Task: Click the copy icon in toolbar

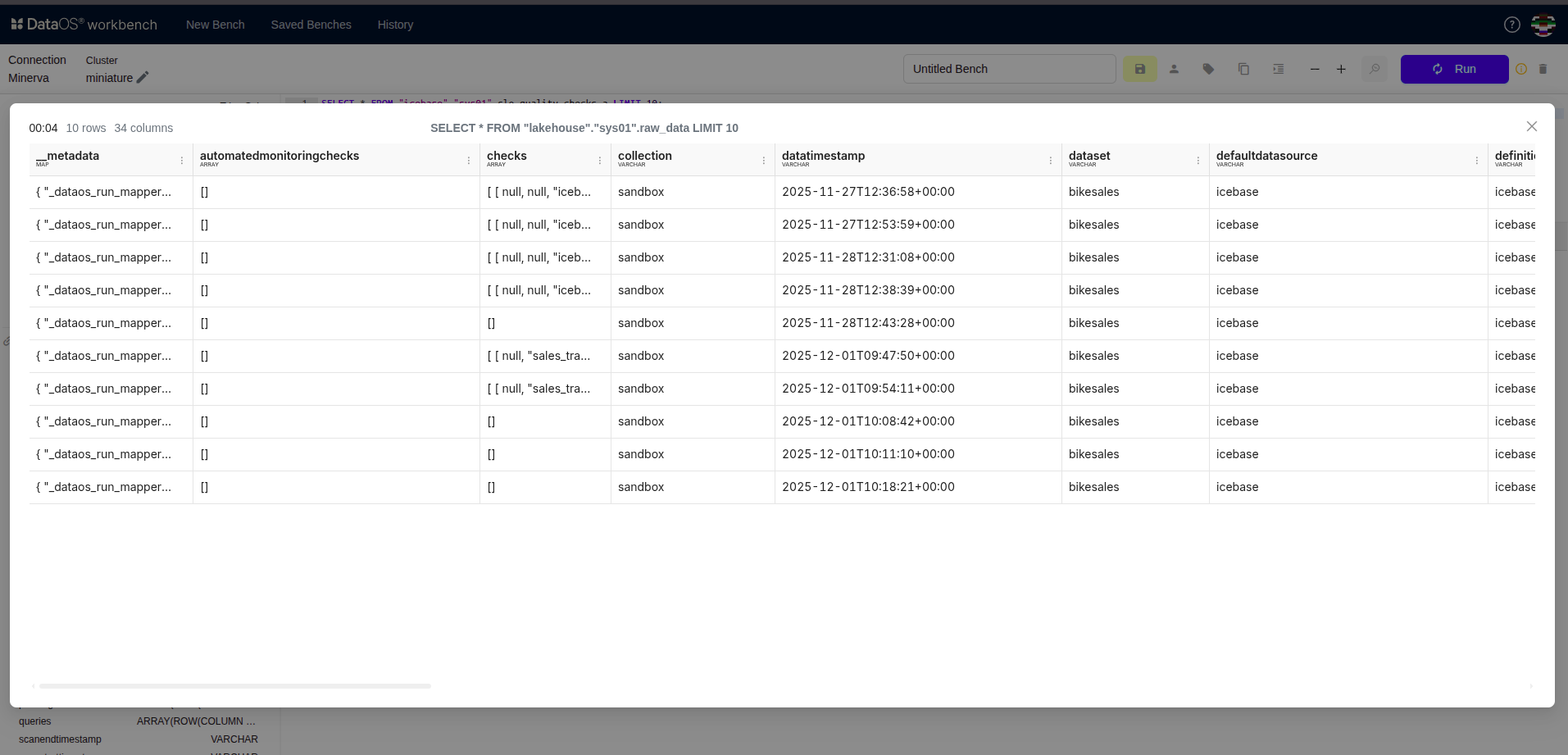Action: 1243,69
